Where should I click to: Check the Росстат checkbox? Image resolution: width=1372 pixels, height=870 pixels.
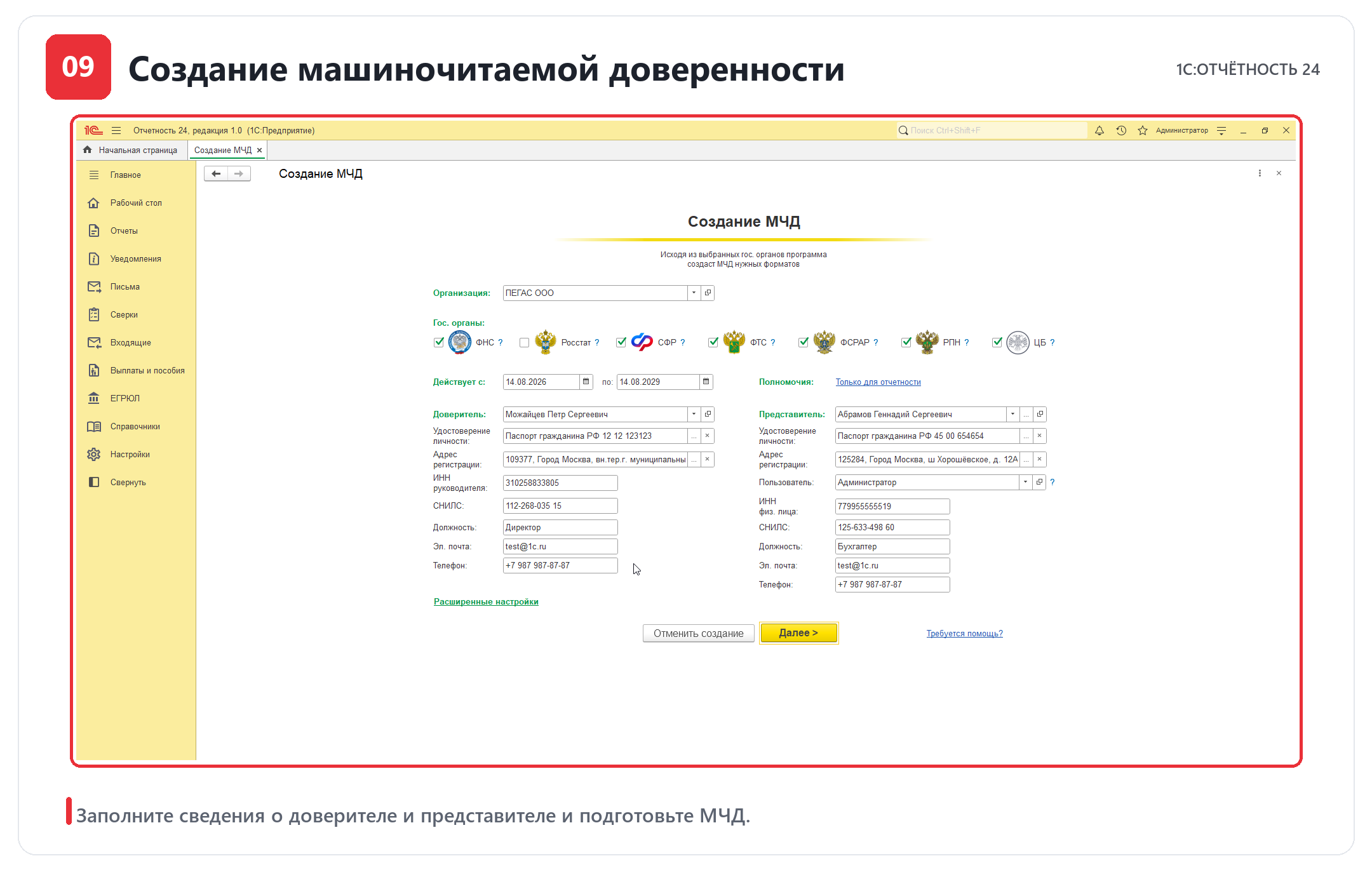pyautogui.click(x=524, y=342)
